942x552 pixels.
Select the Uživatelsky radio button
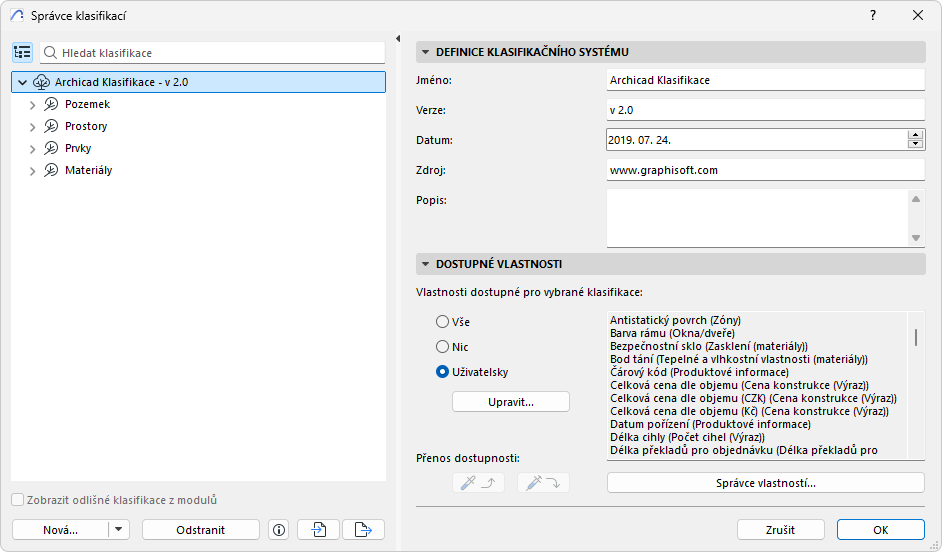click(x=442, y=372)
